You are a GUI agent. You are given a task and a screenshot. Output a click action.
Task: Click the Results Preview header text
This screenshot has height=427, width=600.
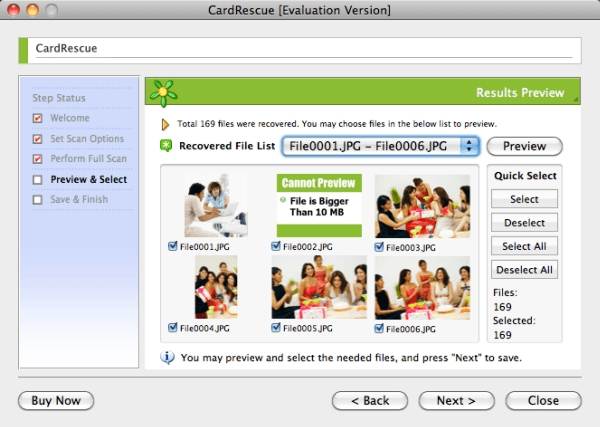(520, 93)
